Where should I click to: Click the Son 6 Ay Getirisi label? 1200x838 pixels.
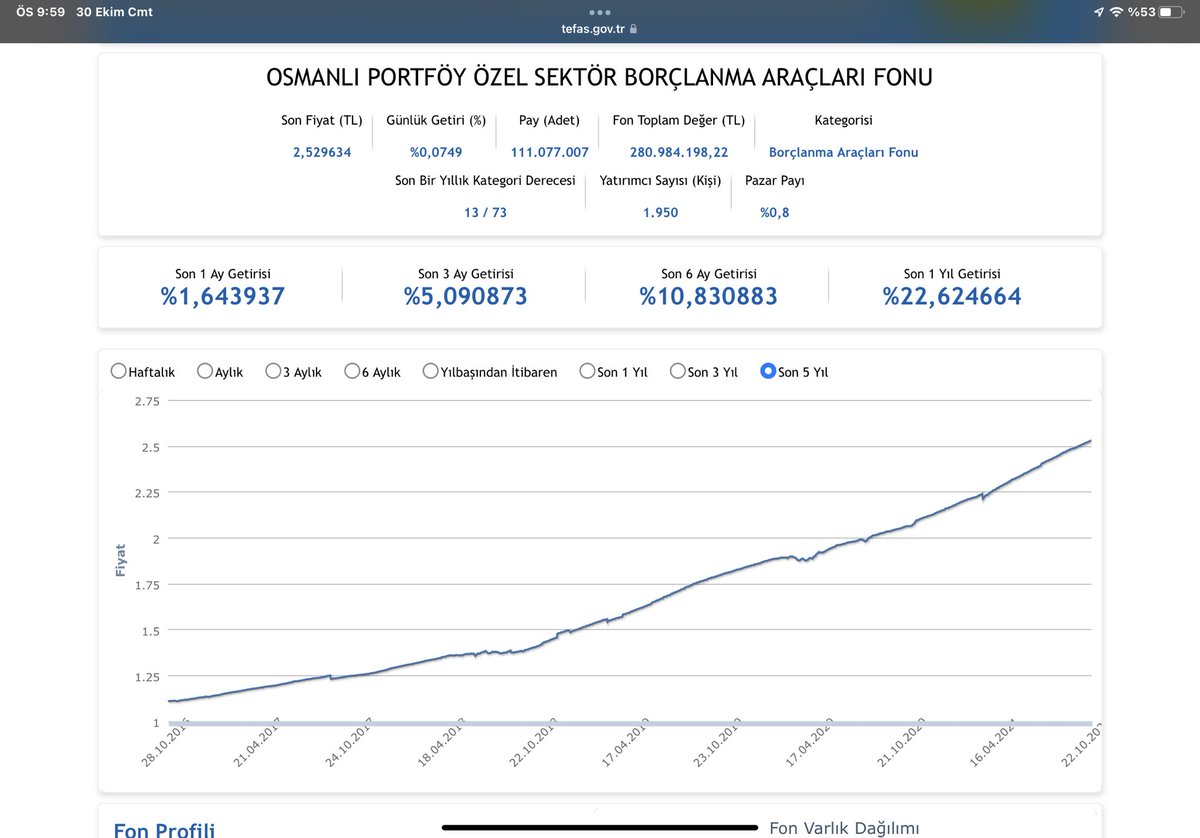[x=709, y=274]
